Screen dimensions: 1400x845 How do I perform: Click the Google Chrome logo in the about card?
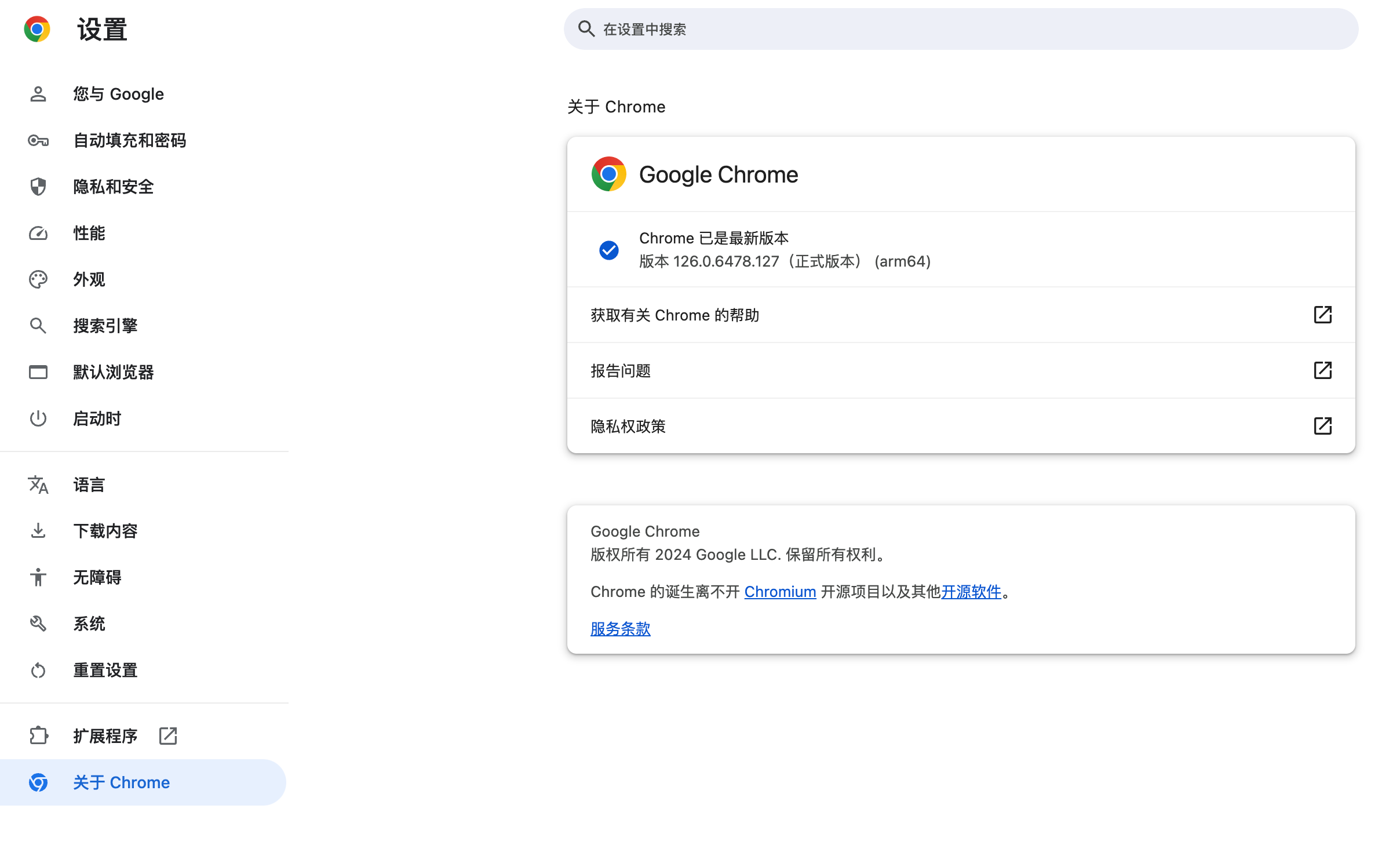[x=608, y=174]
